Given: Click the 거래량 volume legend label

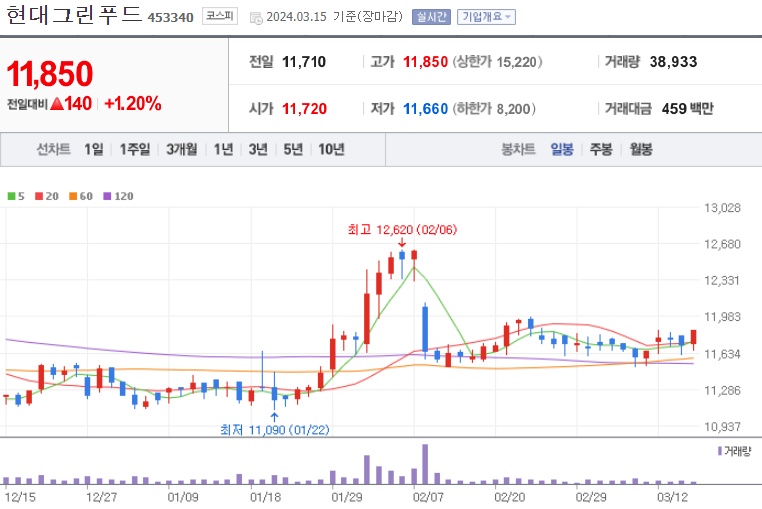Looking at the screenshot, I should 734,451.
